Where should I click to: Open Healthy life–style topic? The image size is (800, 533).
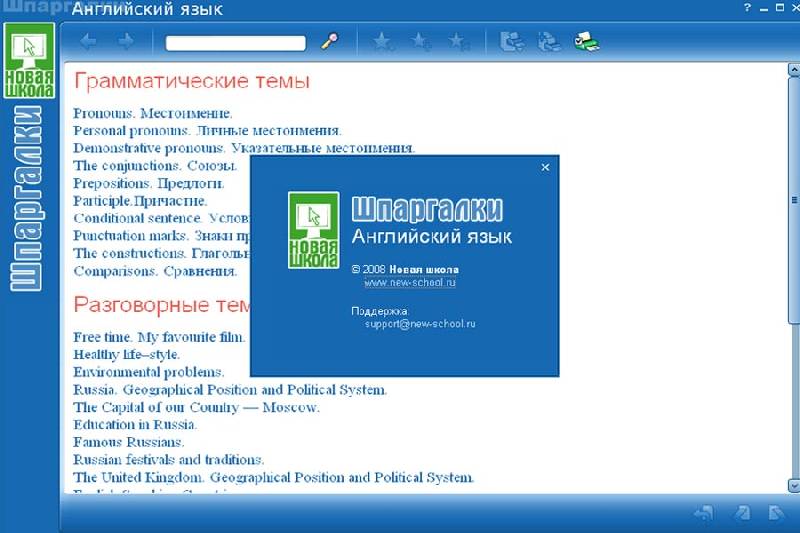(x=127, y=354)
